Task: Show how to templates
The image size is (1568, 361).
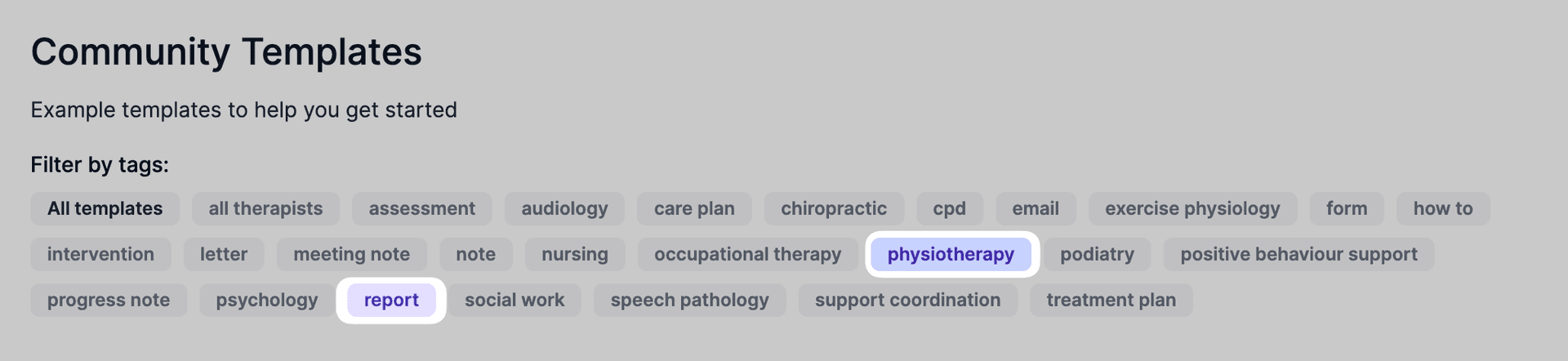Action: (1442, 209)
